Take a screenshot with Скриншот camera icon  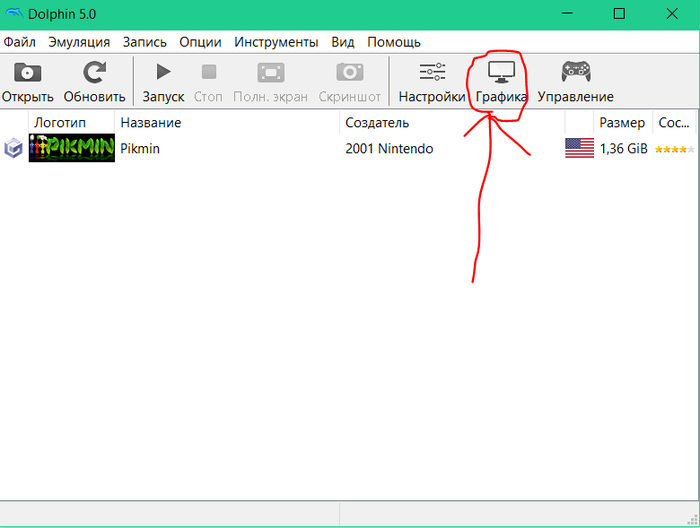pos(349,73)
